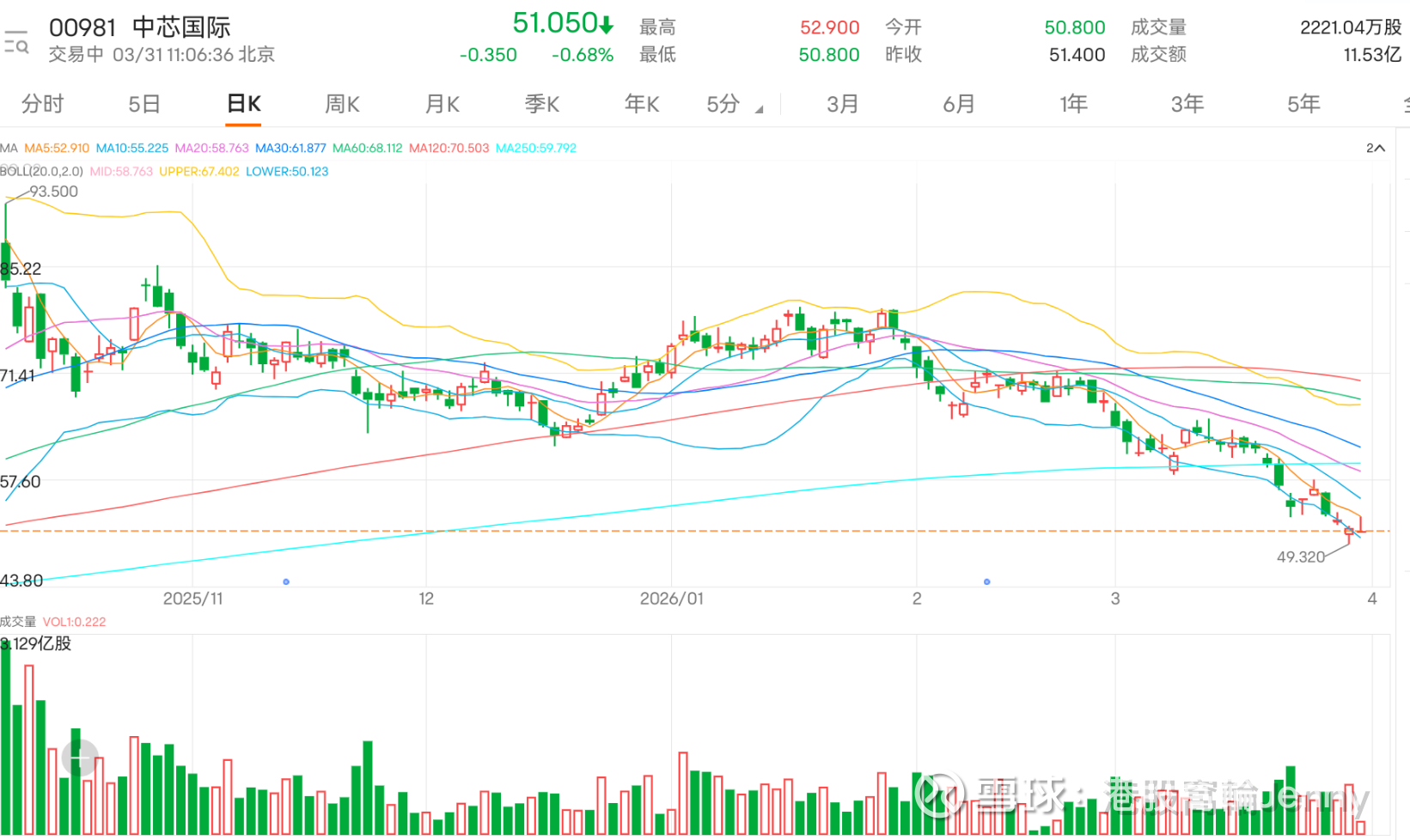
Task: Click the blue event dot after February label
Action: [987, 582]
